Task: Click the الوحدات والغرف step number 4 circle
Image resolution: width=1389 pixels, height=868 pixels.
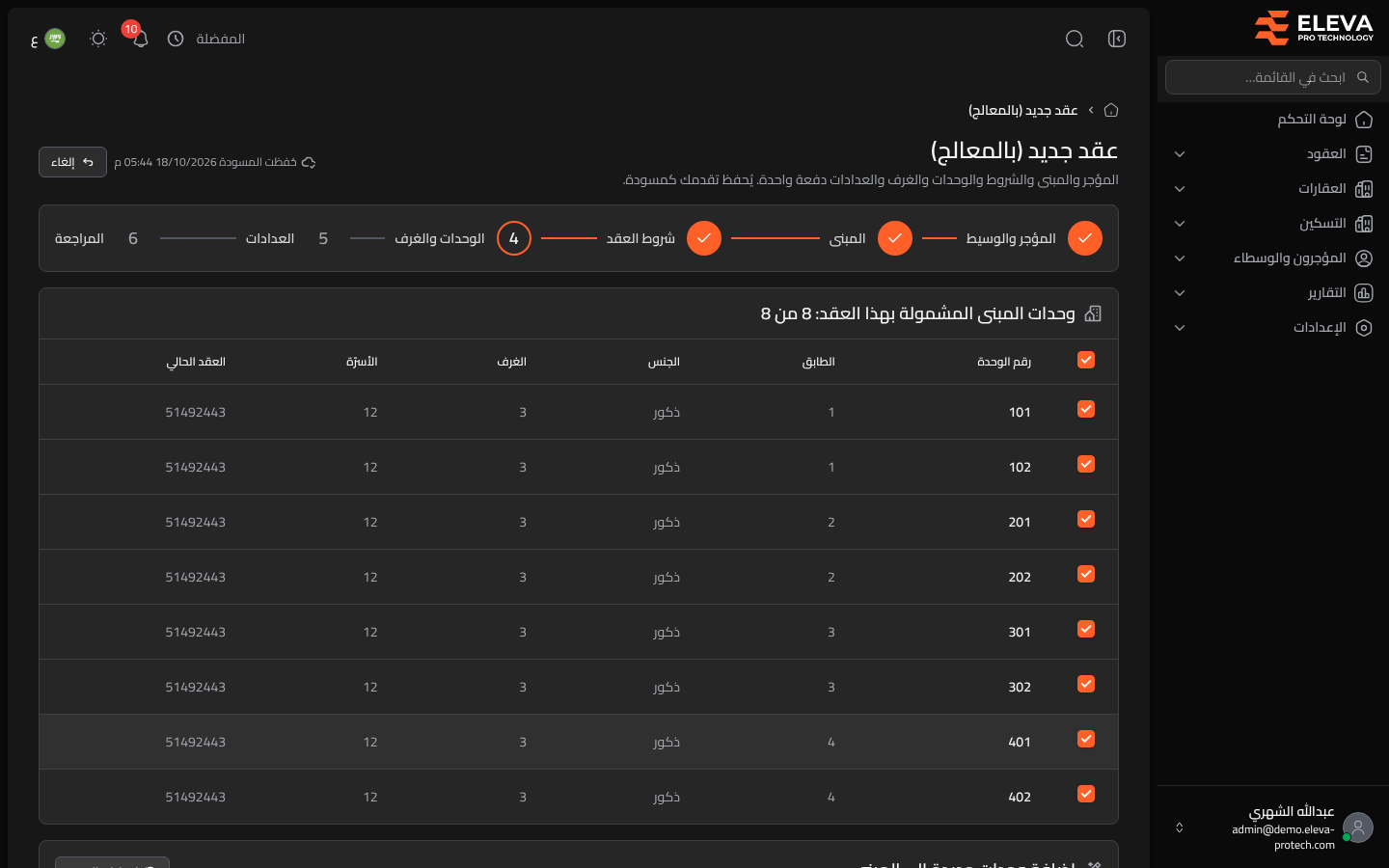Action: [x=514, y=238]
